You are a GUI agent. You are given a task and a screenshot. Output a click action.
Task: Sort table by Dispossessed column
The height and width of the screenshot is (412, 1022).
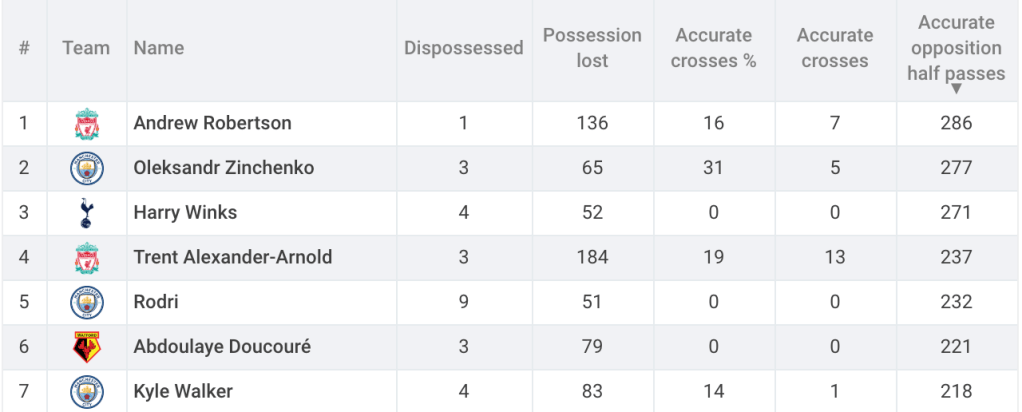coord(463,48)
